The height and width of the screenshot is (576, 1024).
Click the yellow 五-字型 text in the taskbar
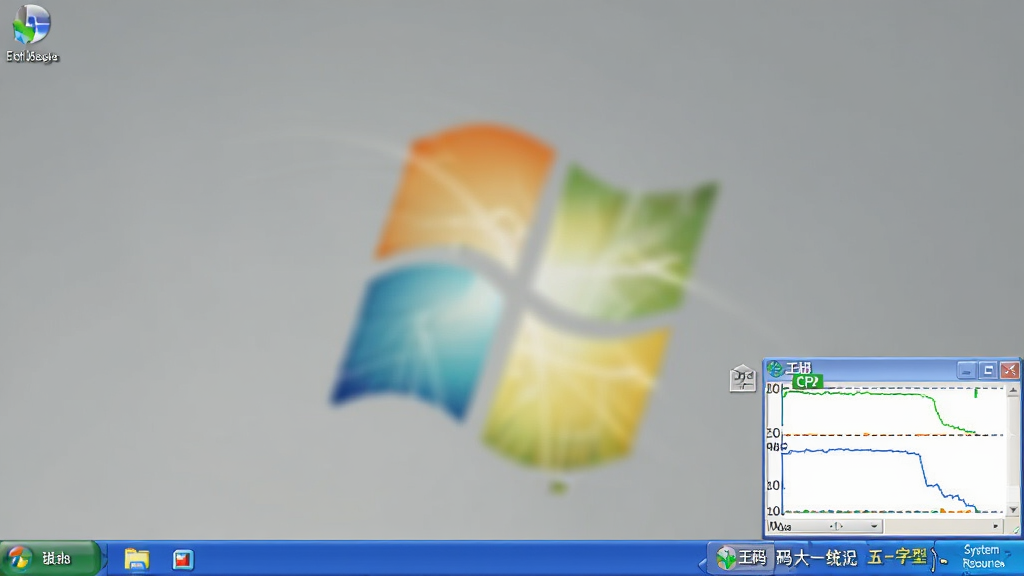[897, 557]
